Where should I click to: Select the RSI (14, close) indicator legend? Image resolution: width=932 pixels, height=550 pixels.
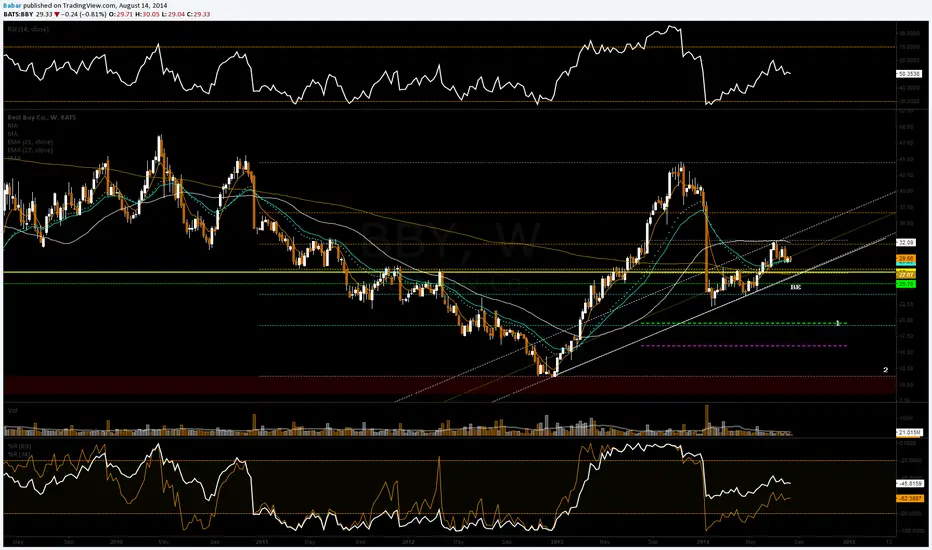coord(28,29)
